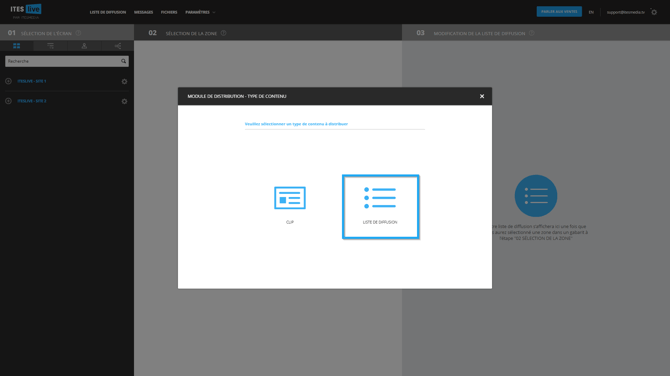Open settings gear for ITESLIVE - SITE 1
Screen dimensions: 670x376
[x=124, y=81]
